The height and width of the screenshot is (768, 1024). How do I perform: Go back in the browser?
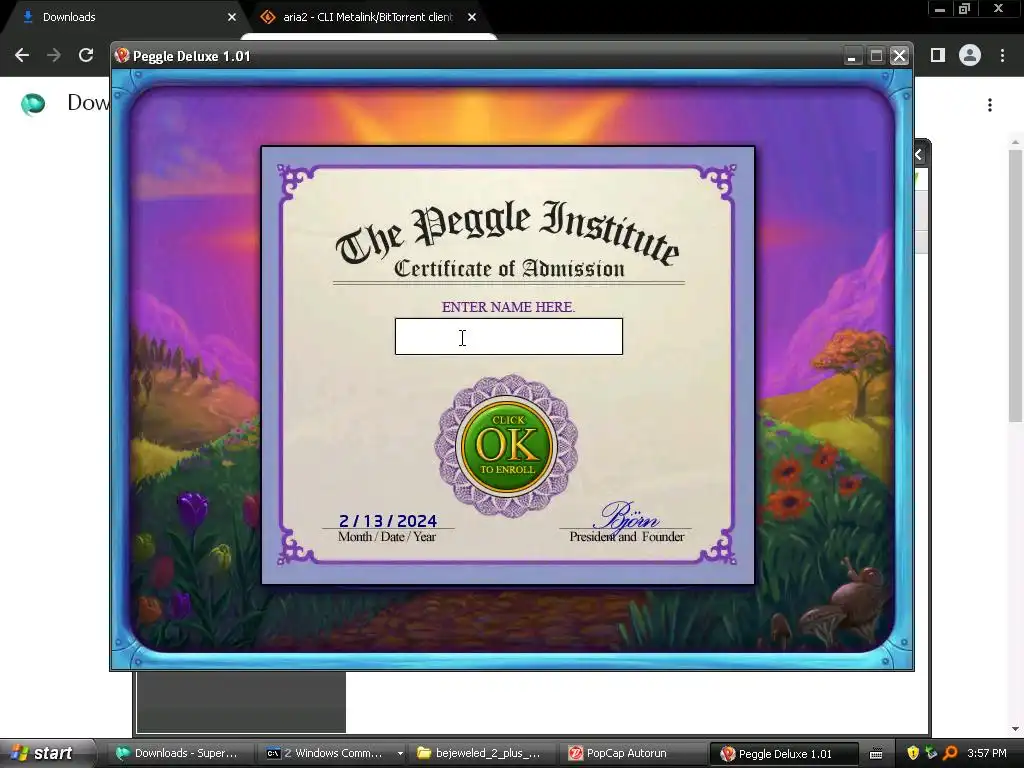click(x=22, y=56)
